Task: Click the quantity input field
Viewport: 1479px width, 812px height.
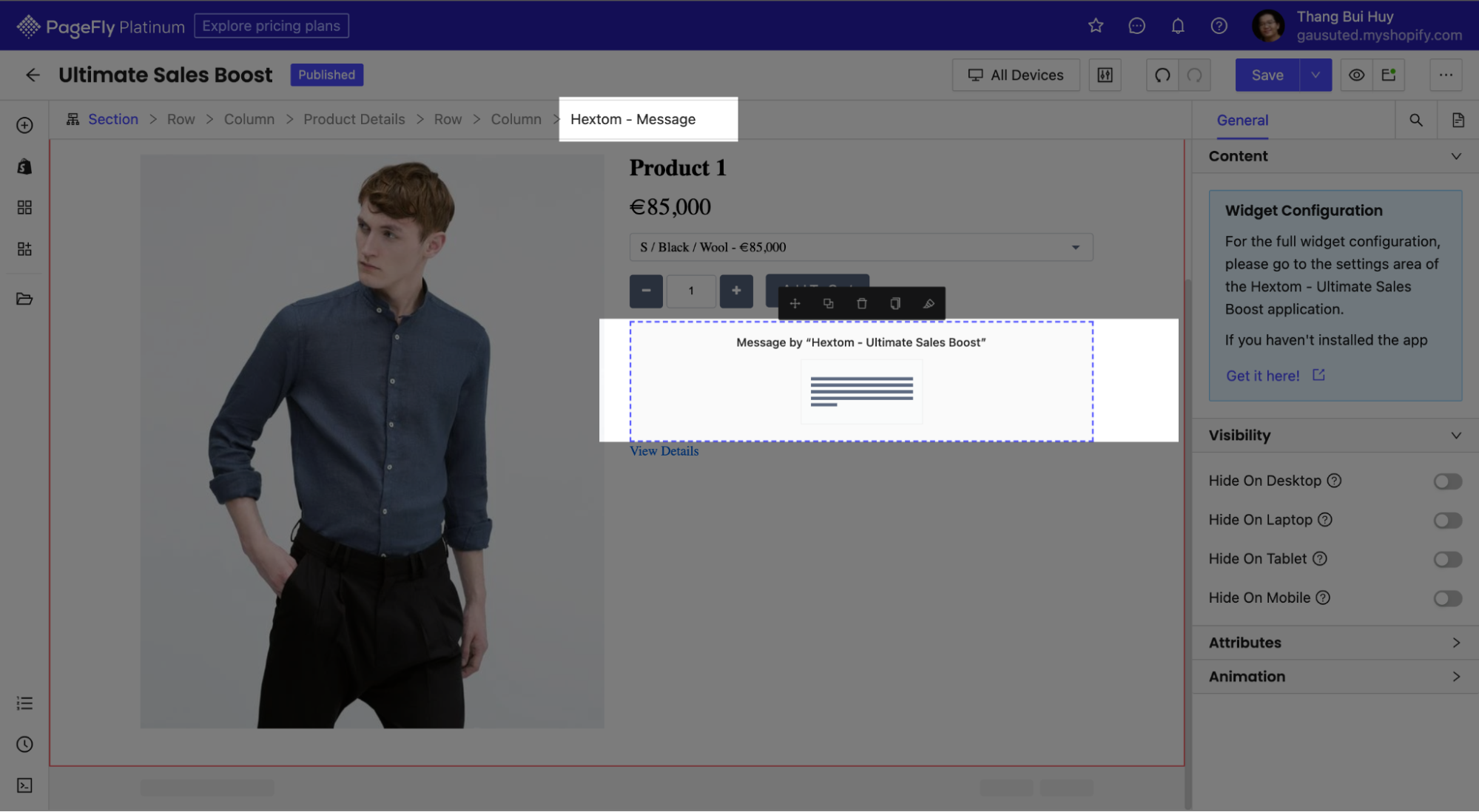Action: [691, 291]
